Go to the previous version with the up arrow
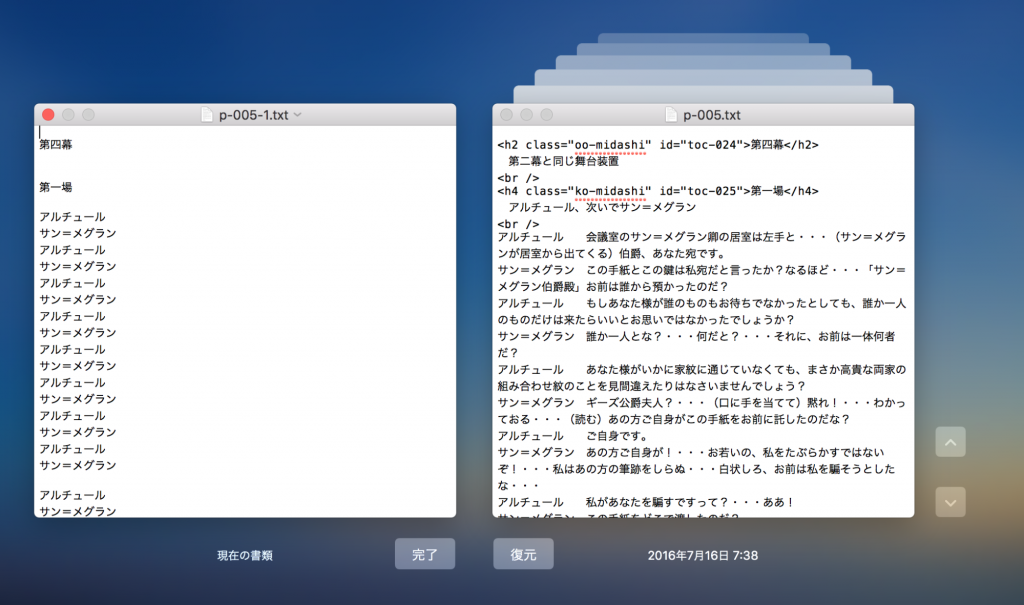 point(950,442)
